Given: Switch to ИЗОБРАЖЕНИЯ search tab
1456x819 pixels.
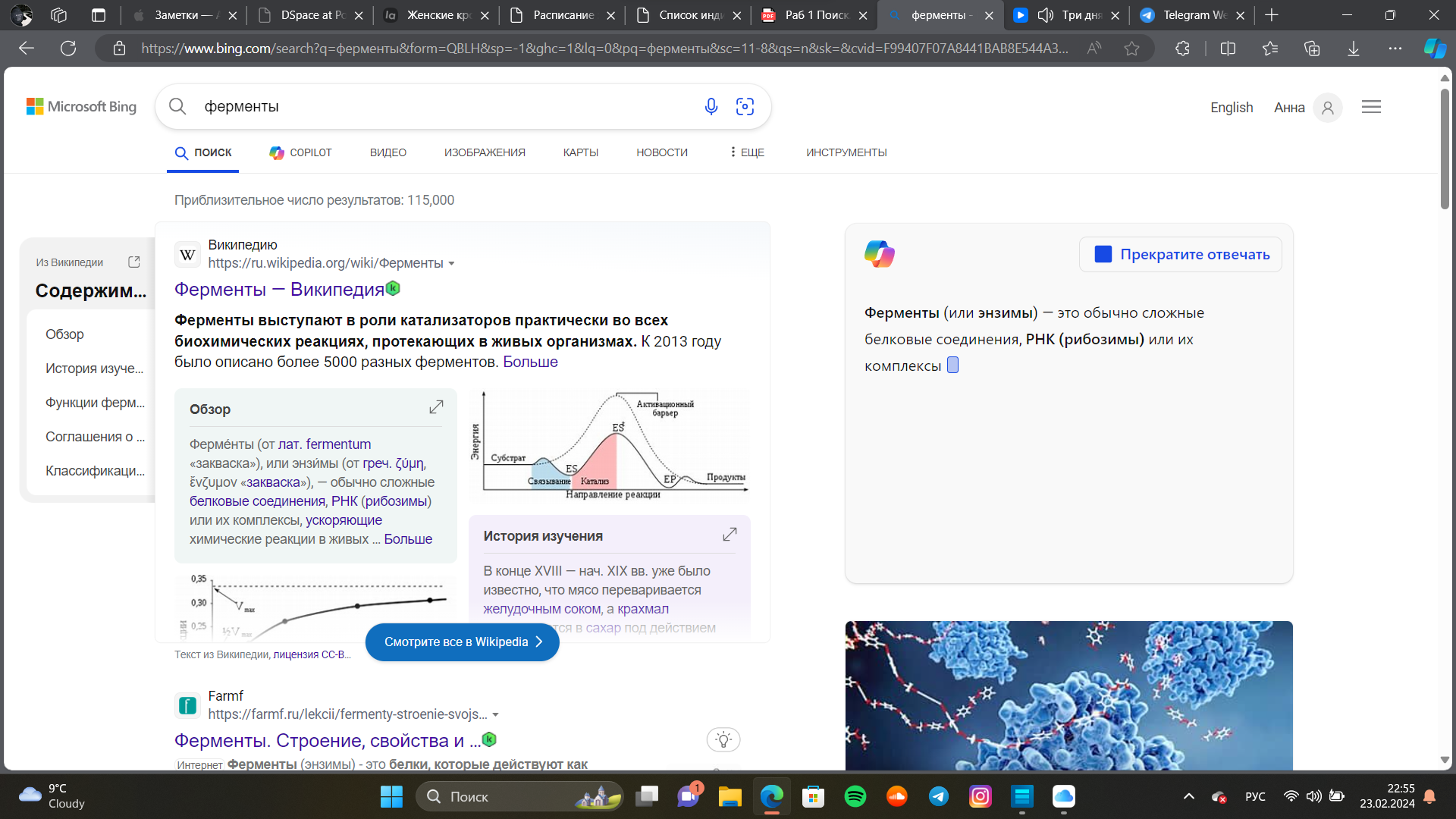Looking at the screenshot, I should pyautogui.click(x=485, y=152).
